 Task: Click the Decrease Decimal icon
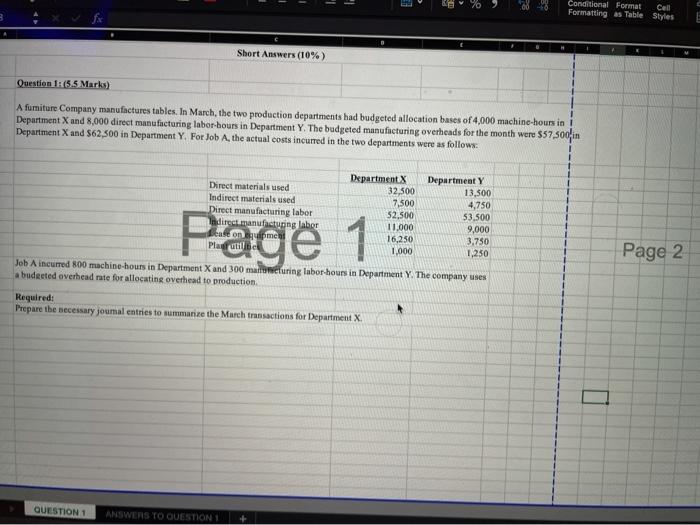tap(543, 5)
